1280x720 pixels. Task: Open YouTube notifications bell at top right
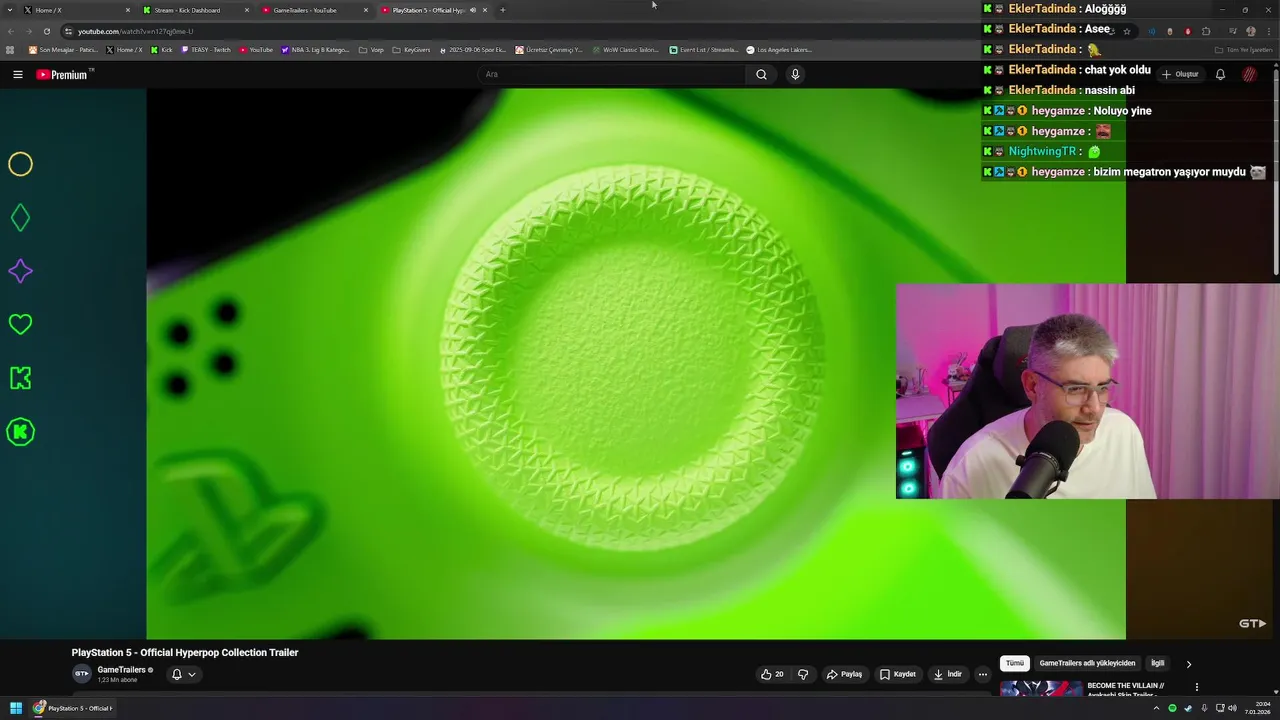click(1220, 74)
